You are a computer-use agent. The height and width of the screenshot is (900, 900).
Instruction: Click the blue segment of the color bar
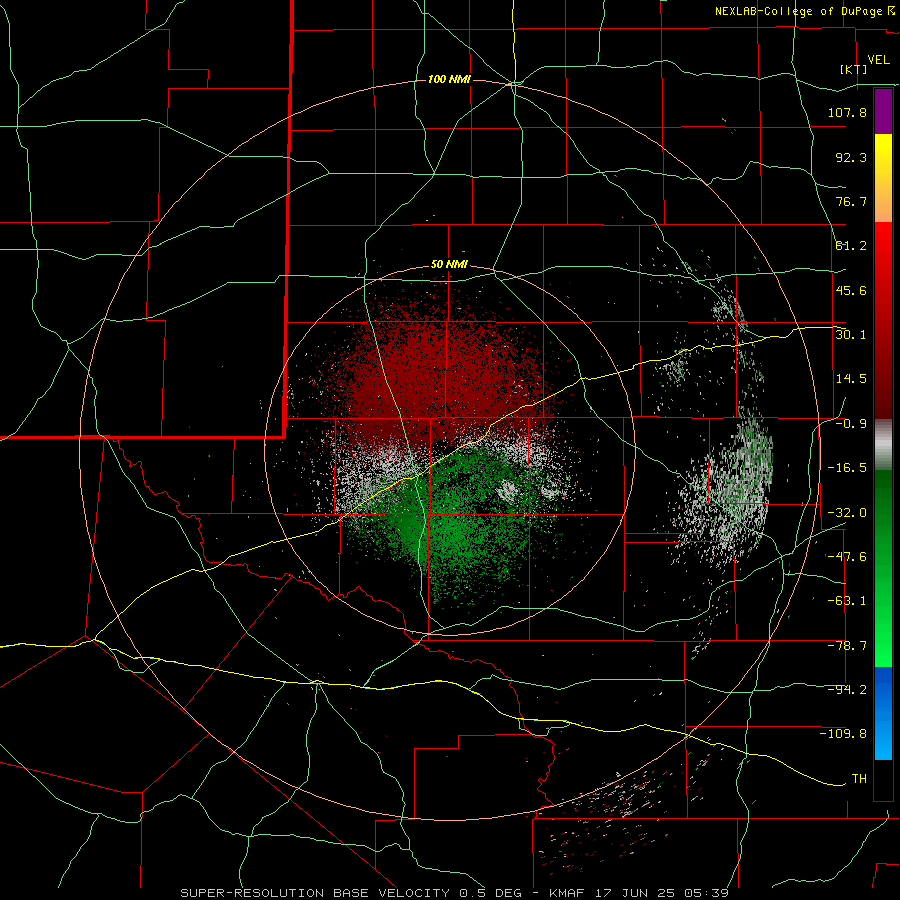[883, 713]
